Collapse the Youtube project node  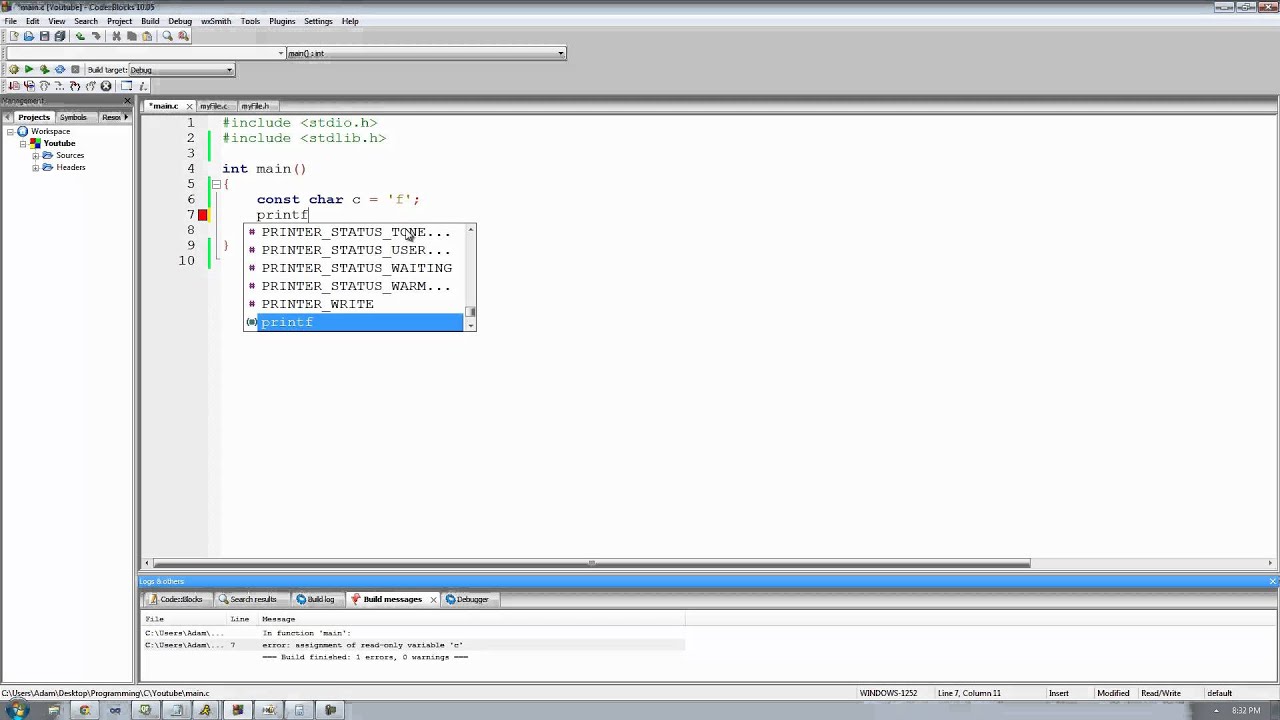coord(23,144)
